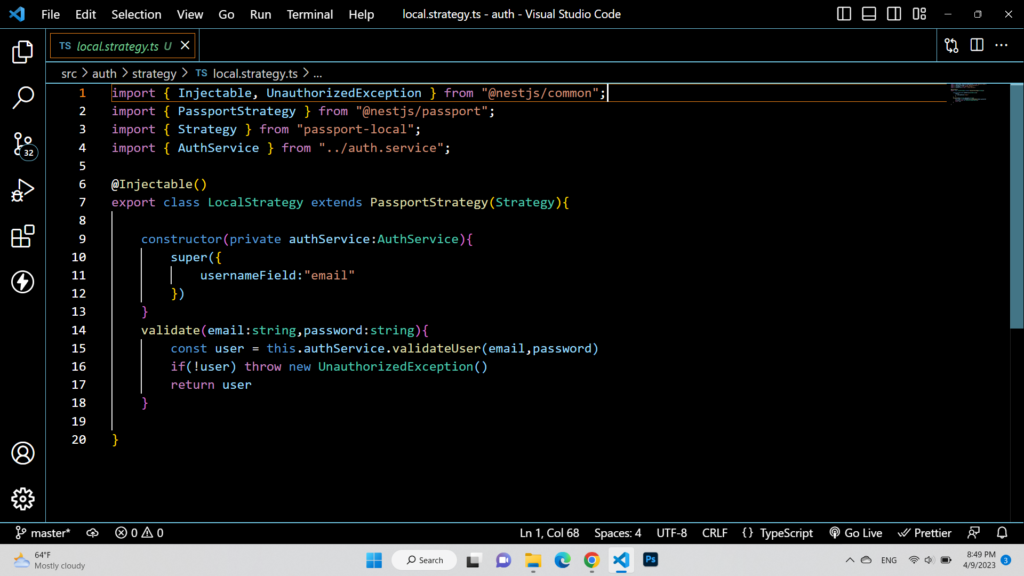Click Synchronize Changes cloud icon
This screenshot has width=1024, height=576.
pos(92,533)
